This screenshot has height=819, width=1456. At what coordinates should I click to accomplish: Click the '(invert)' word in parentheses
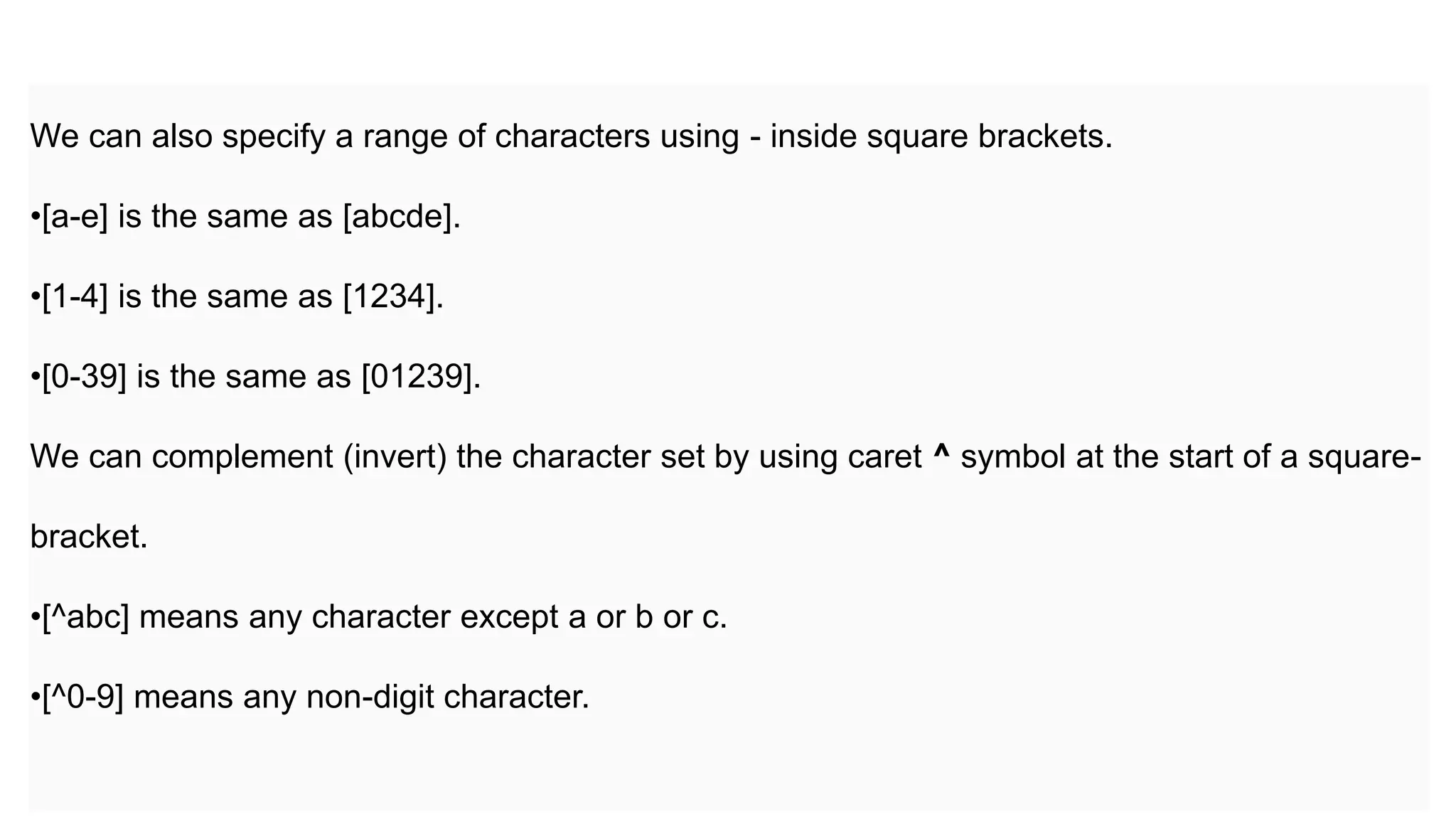[x=395, y=456]
